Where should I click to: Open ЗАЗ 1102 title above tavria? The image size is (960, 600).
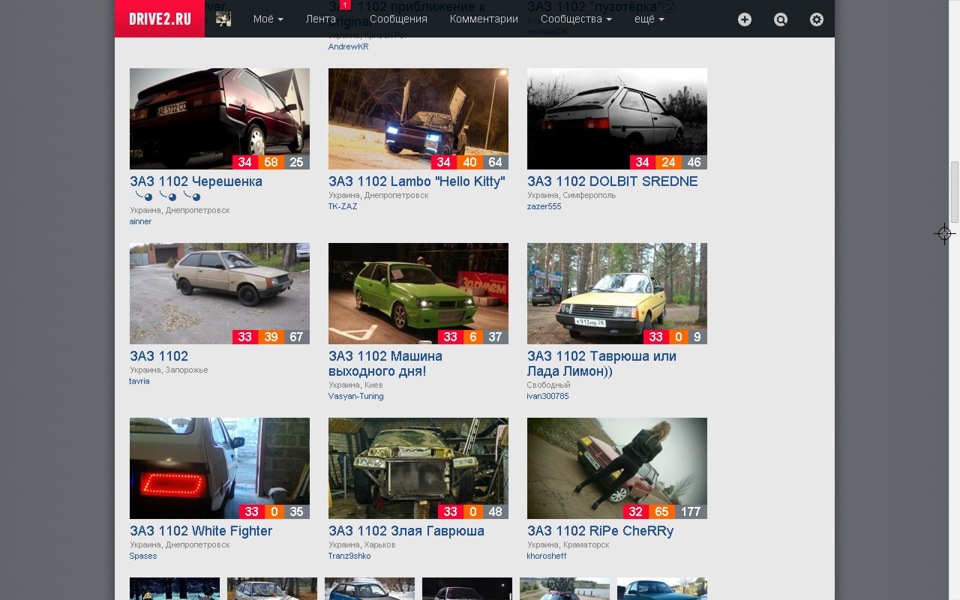(x=159, y=356)
